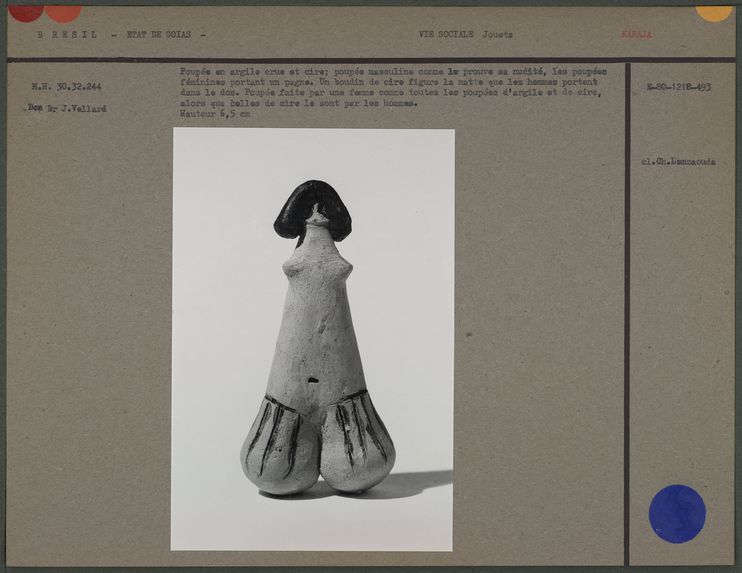The width and height of the screenshot is (742, 573).
Task: Click the inventory number 'M.H. 30.32.244'
Action: 66,87
